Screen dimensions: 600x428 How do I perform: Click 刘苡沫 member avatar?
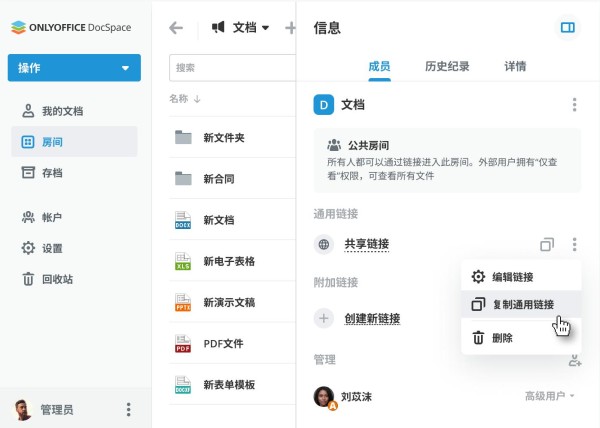click(x=324, y=397)
